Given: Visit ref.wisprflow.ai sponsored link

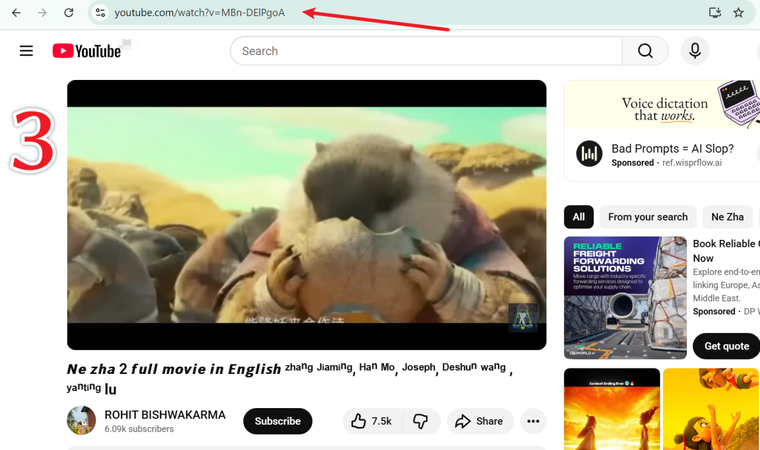Looking at the screenshot, I should pos(692,163).
